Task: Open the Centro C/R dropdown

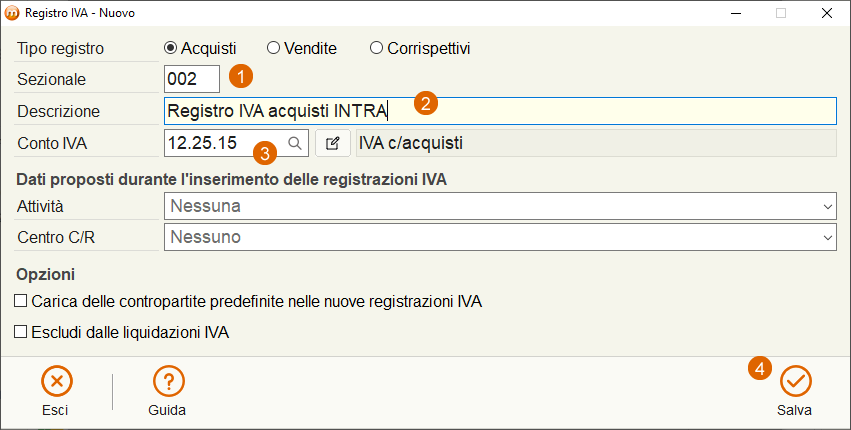Action: pyautogui.click(x=500, y=237)
